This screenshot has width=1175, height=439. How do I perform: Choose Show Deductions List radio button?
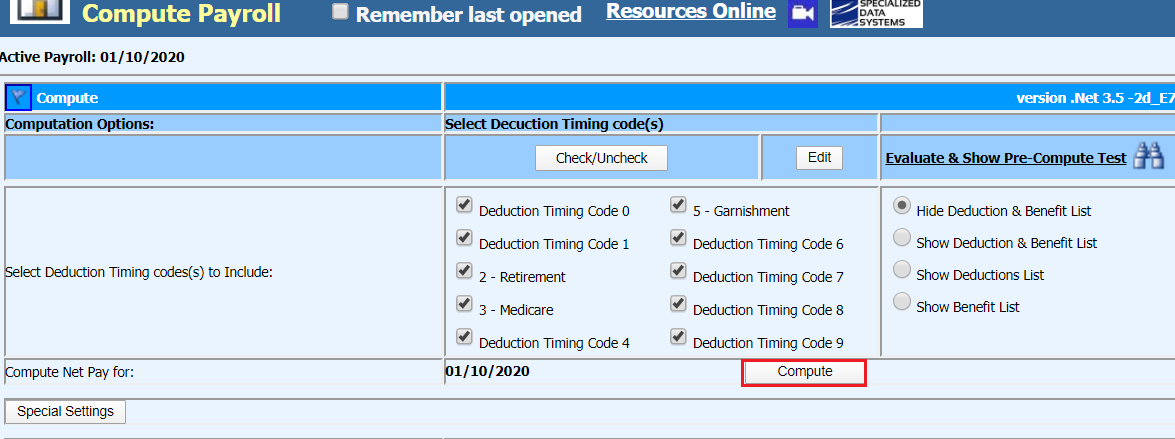pos(902,270)
